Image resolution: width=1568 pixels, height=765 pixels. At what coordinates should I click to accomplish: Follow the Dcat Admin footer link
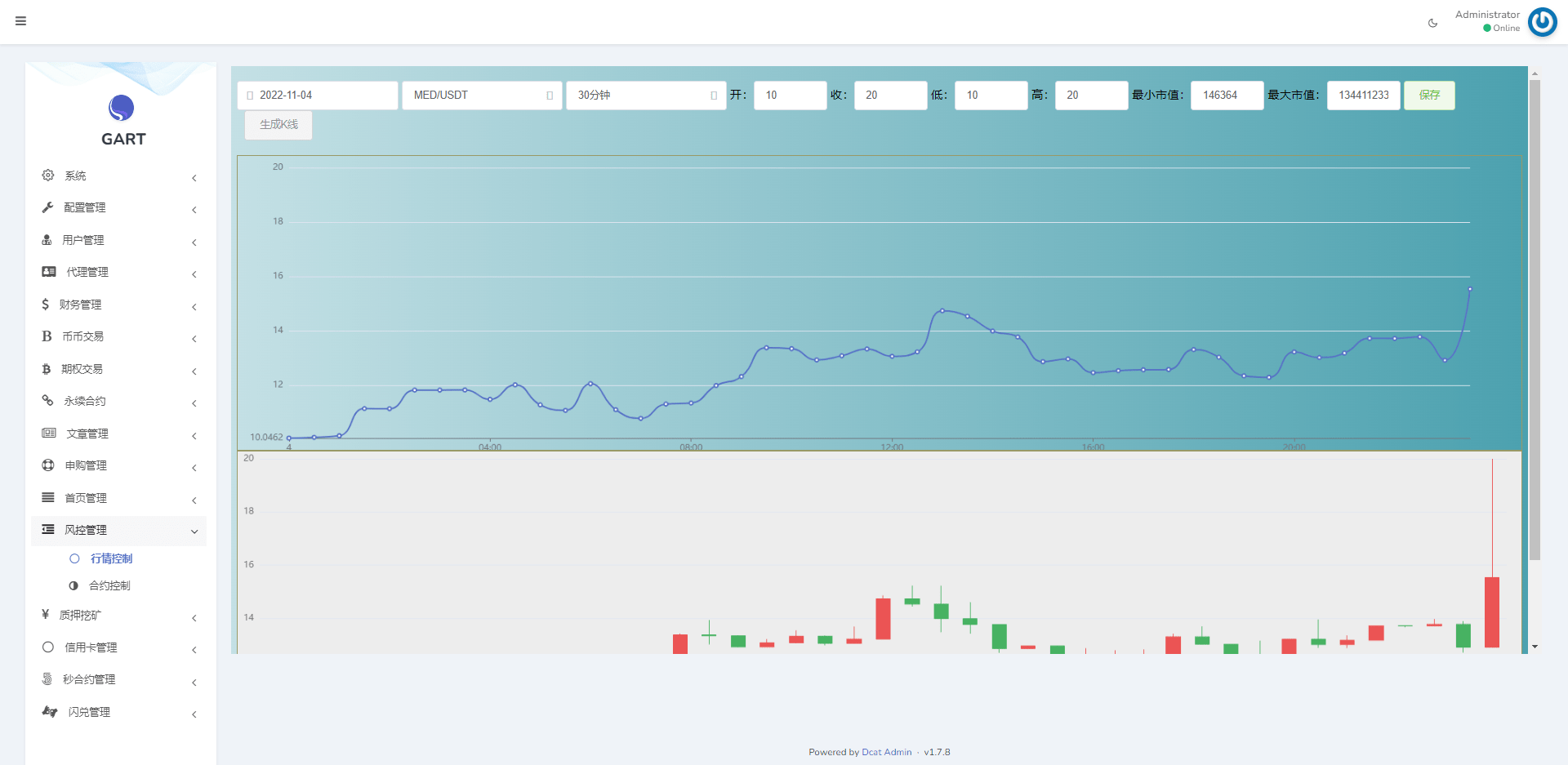tap(886, 752)
